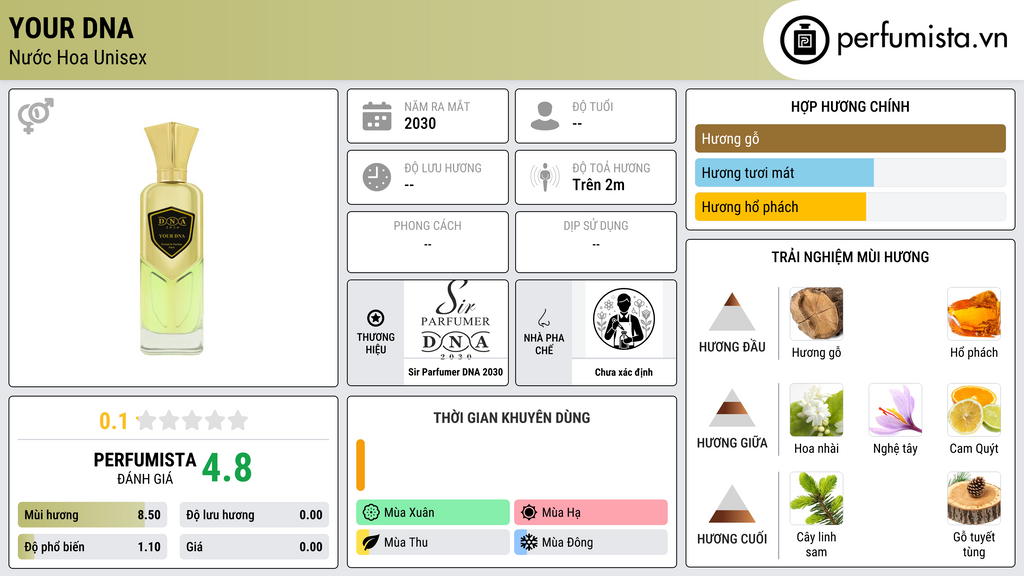1024x576 pixels.
Task: Click the Hương đầu pyramid icon
Action: click(732, 312)
